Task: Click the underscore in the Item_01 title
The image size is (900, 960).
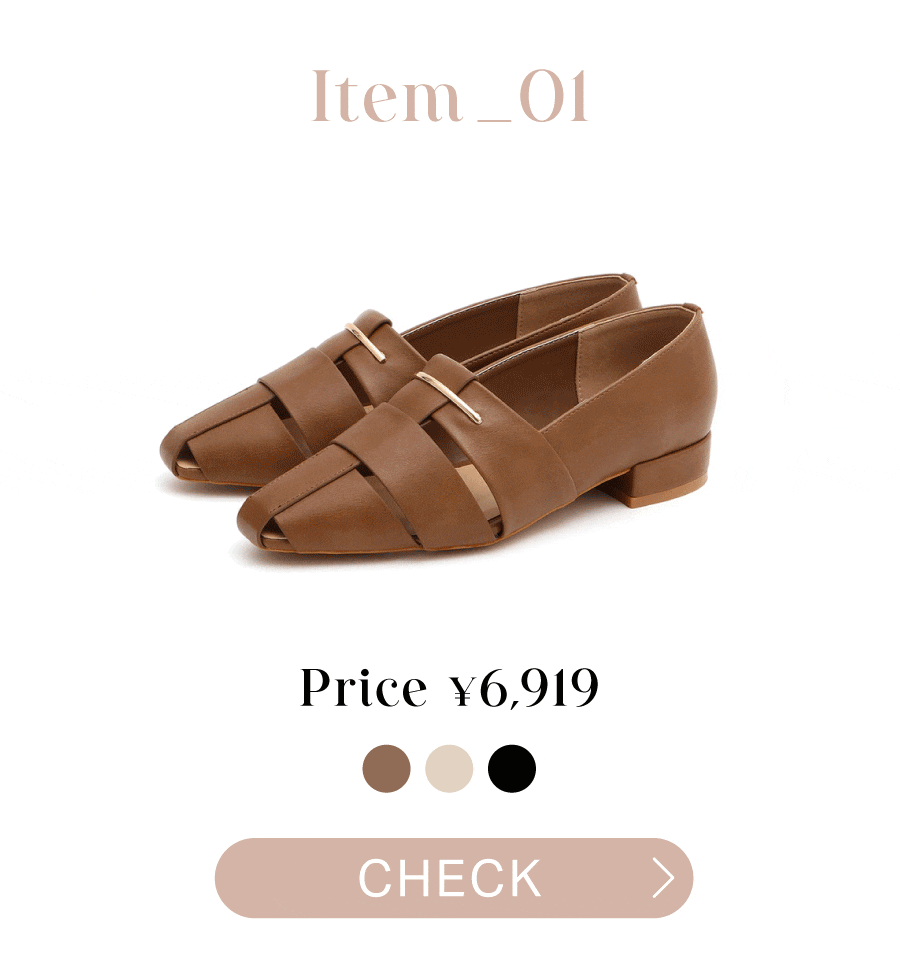Action: [x=495, y=120]
